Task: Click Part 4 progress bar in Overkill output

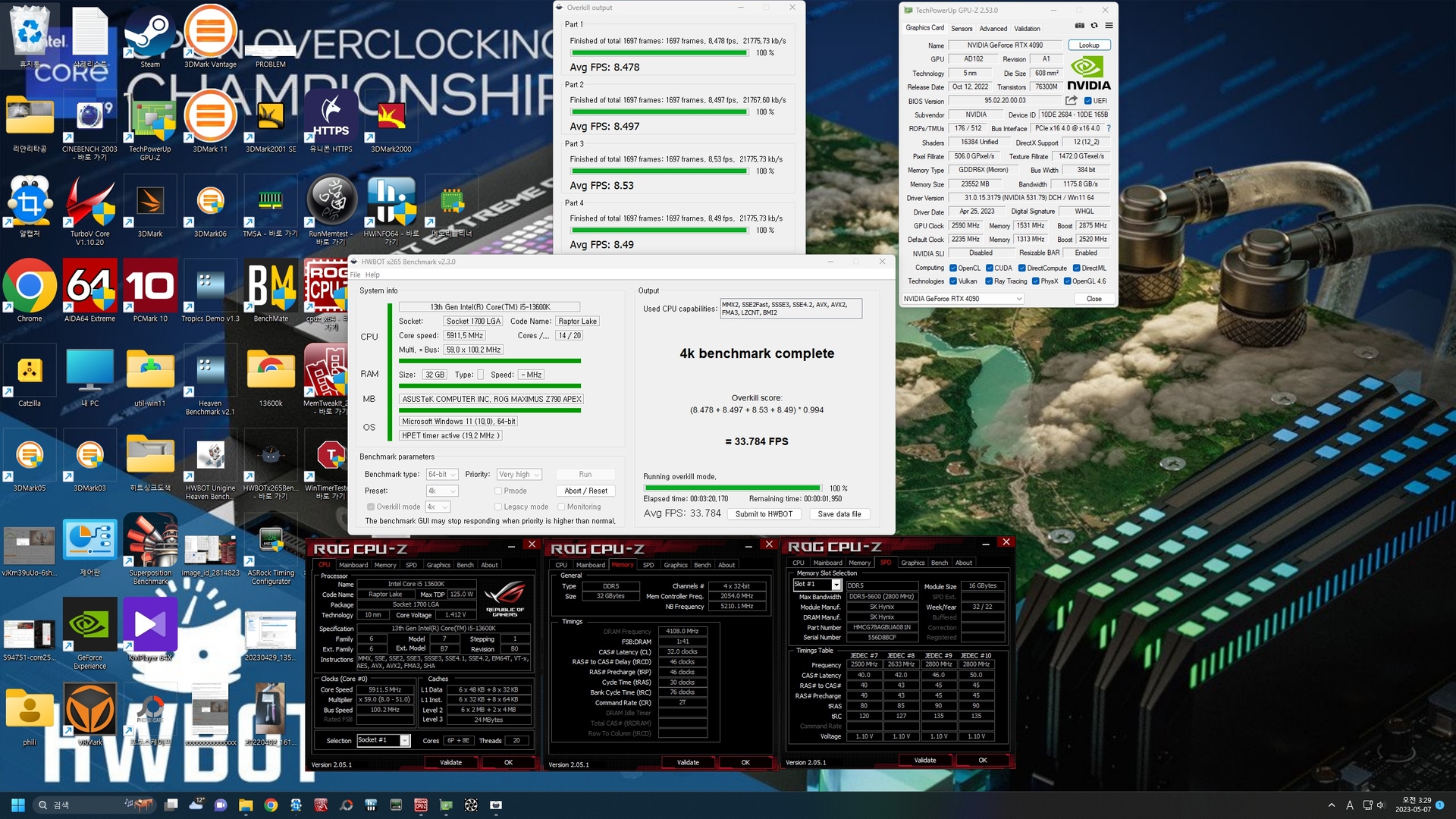Action: pos(660,231)
